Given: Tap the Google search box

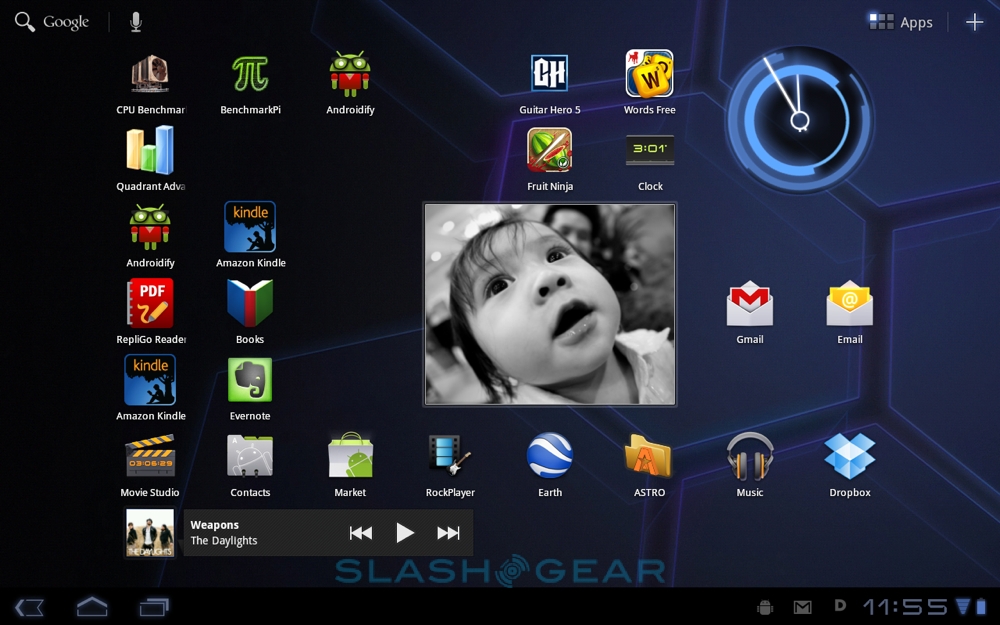Looking at the screenshot, I should [x=52, y=22].
